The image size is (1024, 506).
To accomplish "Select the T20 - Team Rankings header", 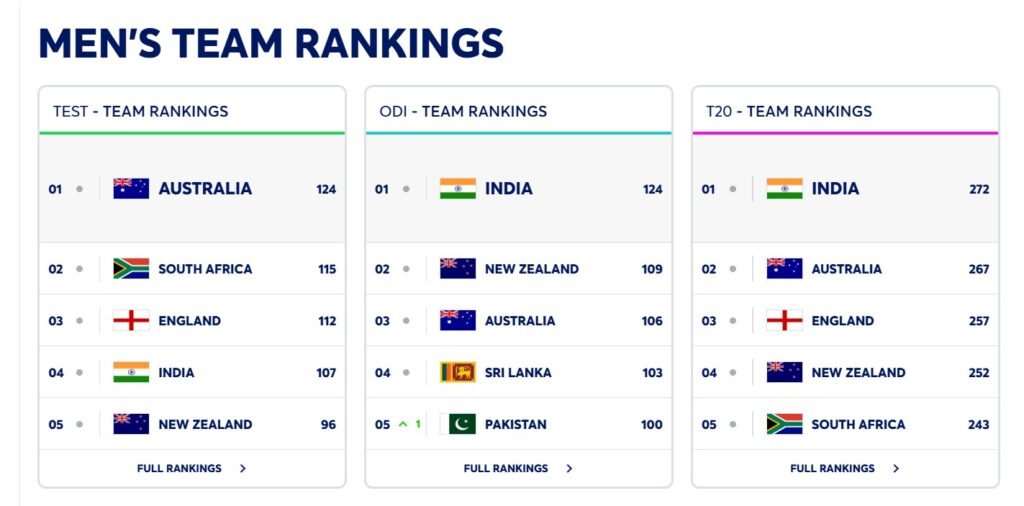I will (x=789, y=111).
